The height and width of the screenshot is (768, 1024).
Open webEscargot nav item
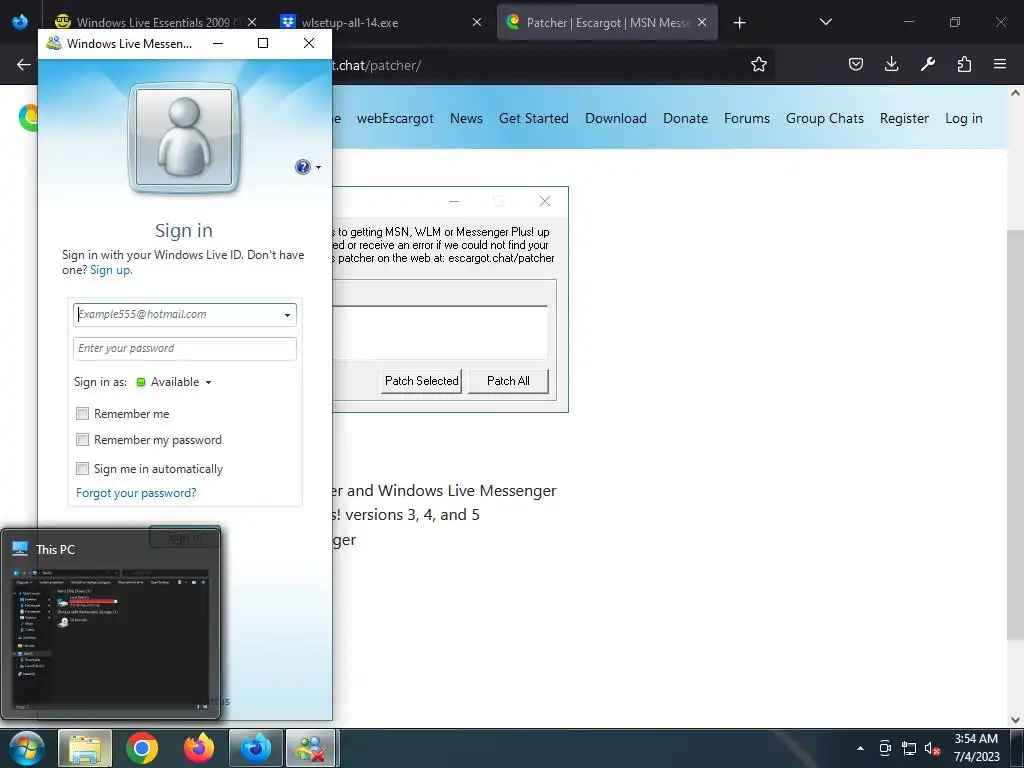pyautogui.click(x=395, y=118)
